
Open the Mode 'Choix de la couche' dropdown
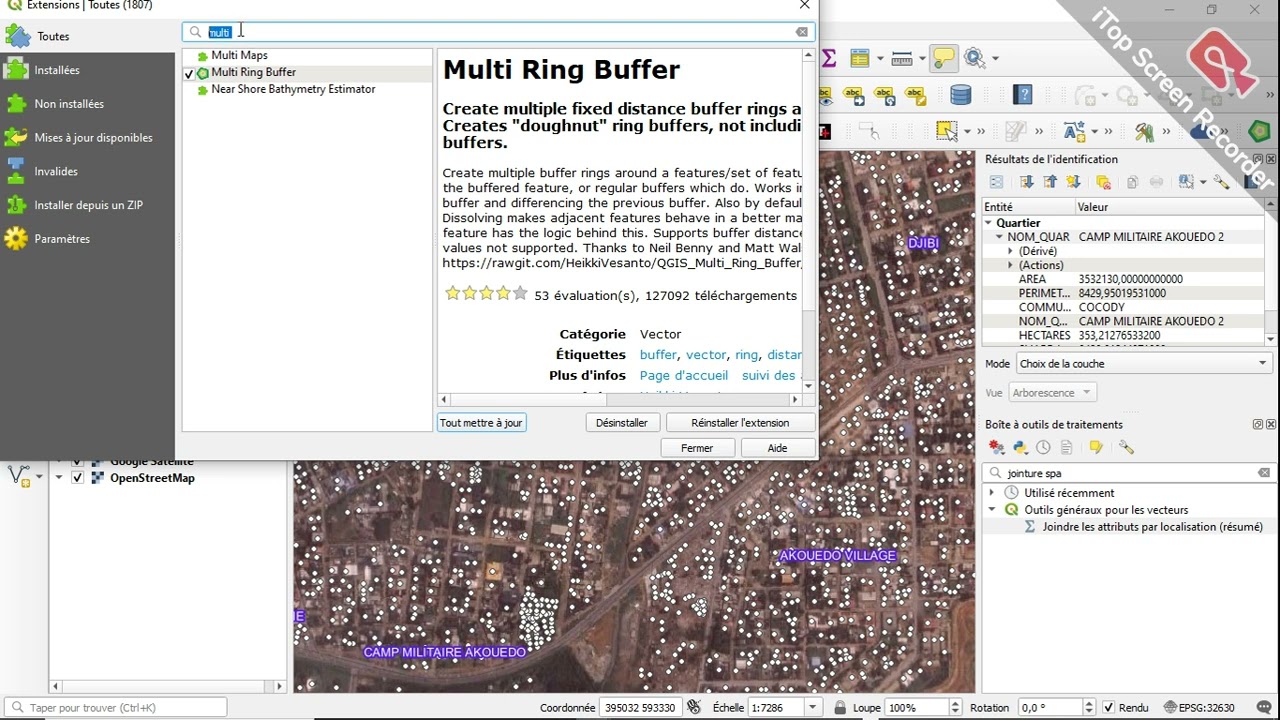pos(1144,364)
